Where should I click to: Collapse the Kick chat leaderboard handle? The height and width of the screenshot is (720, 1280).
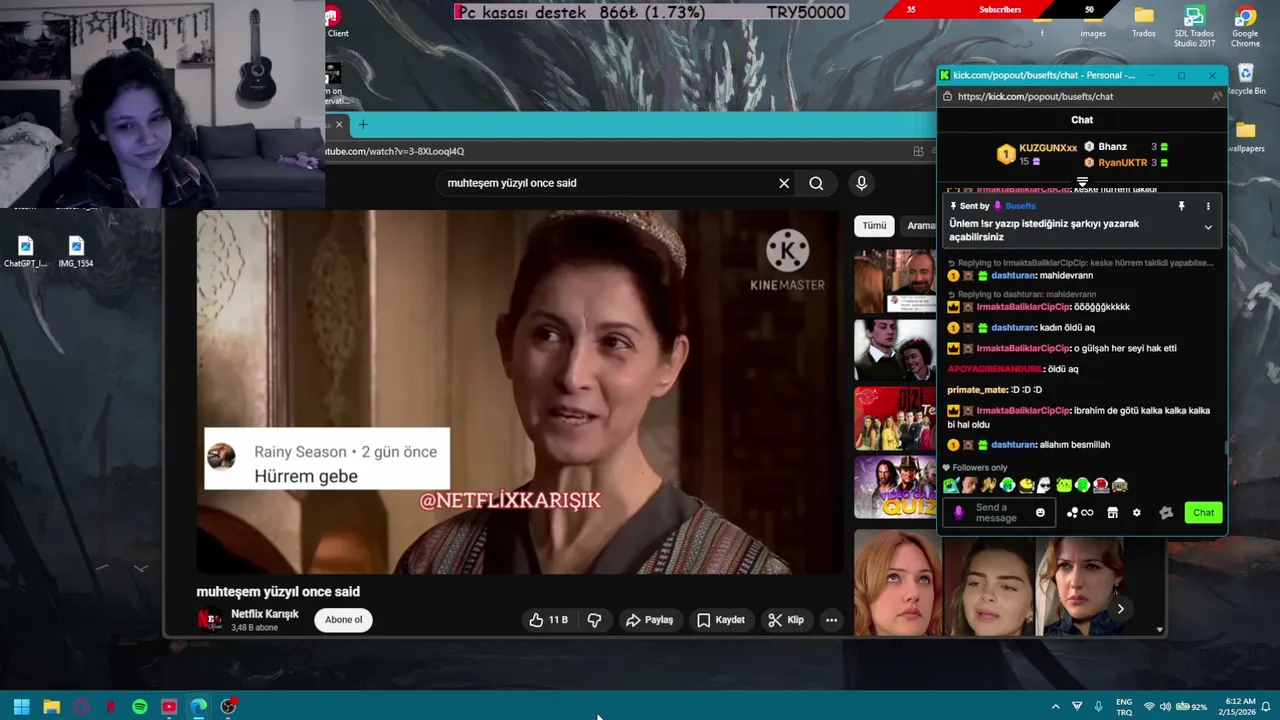pos(1082,181)
